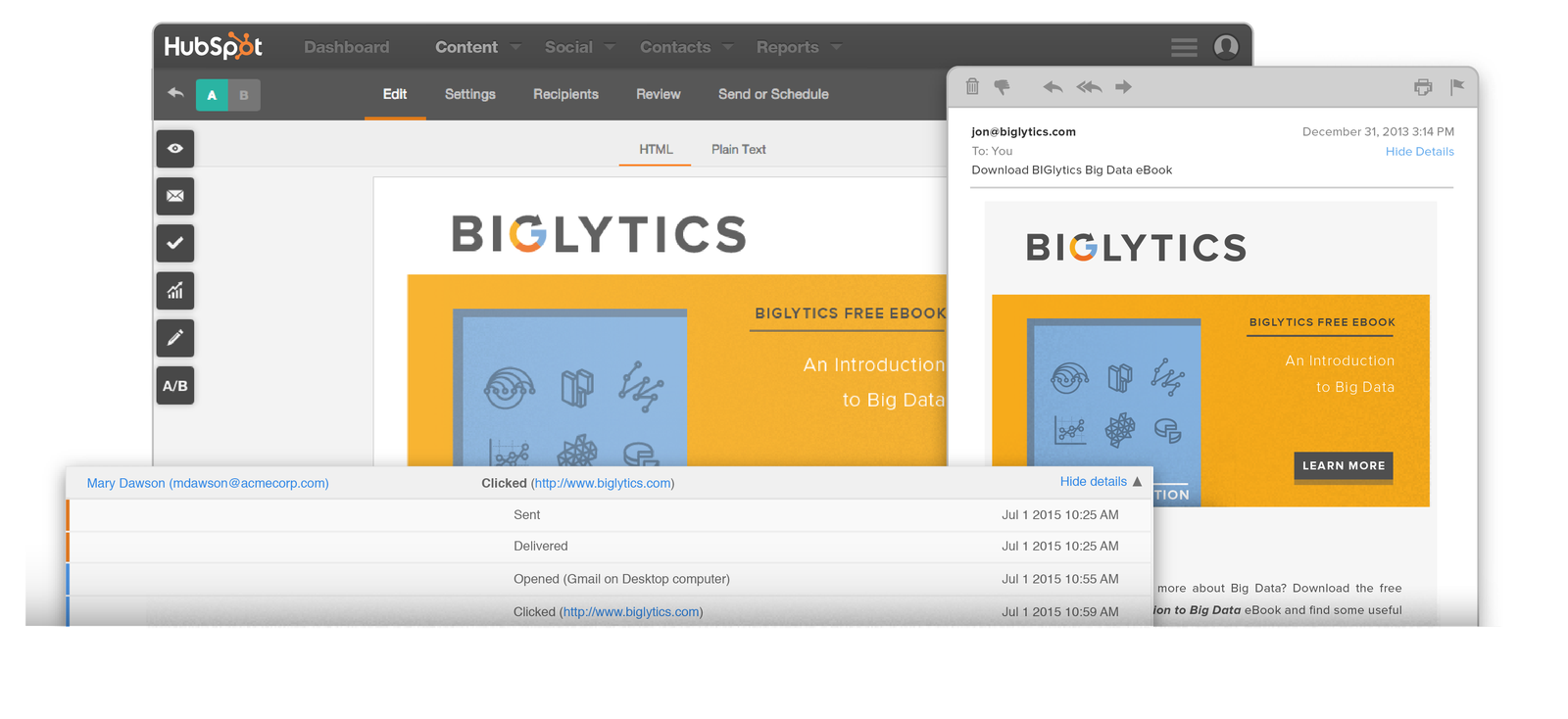Click Opened (Gmail on Desktop computer) row
This screenshot has width=1568, height=719.
tap(610, 579)
